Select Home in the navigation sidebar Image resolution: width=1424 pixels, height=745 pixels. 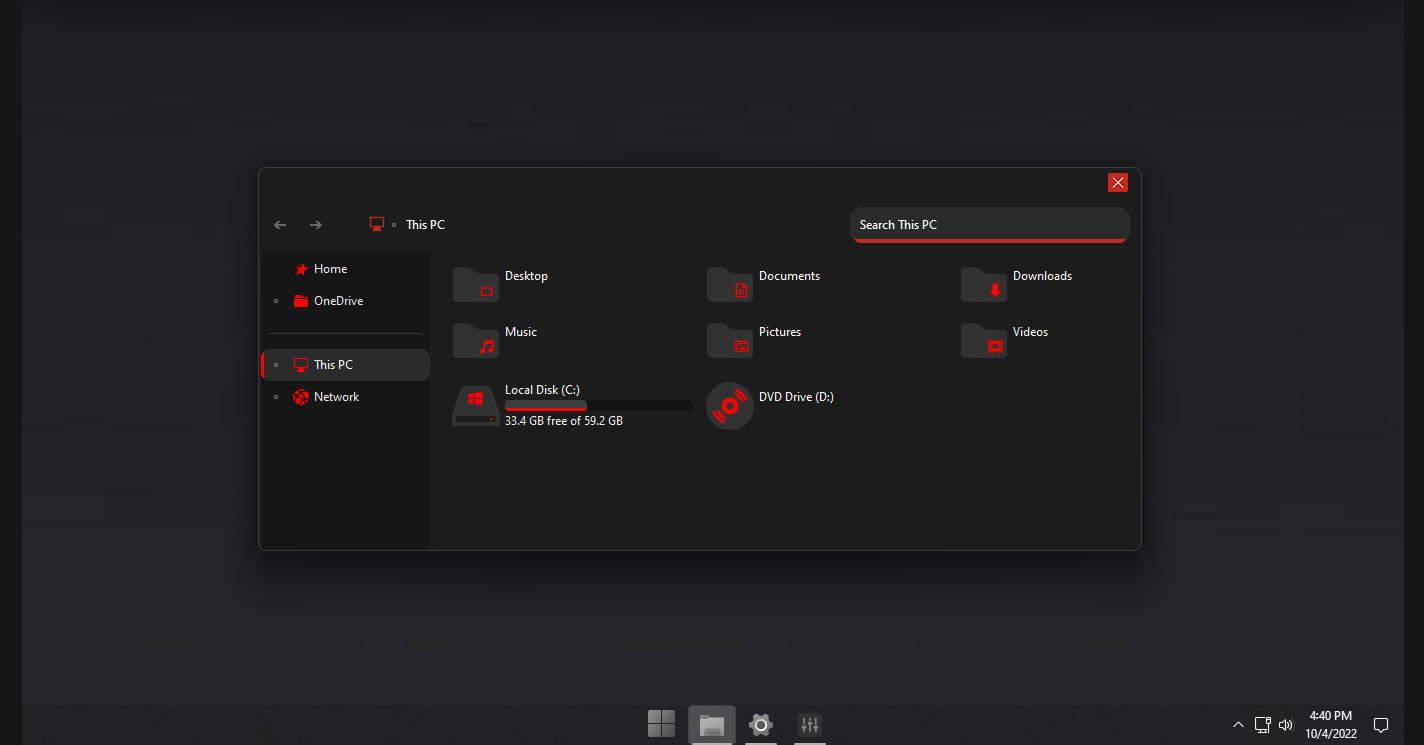point(330,268)
